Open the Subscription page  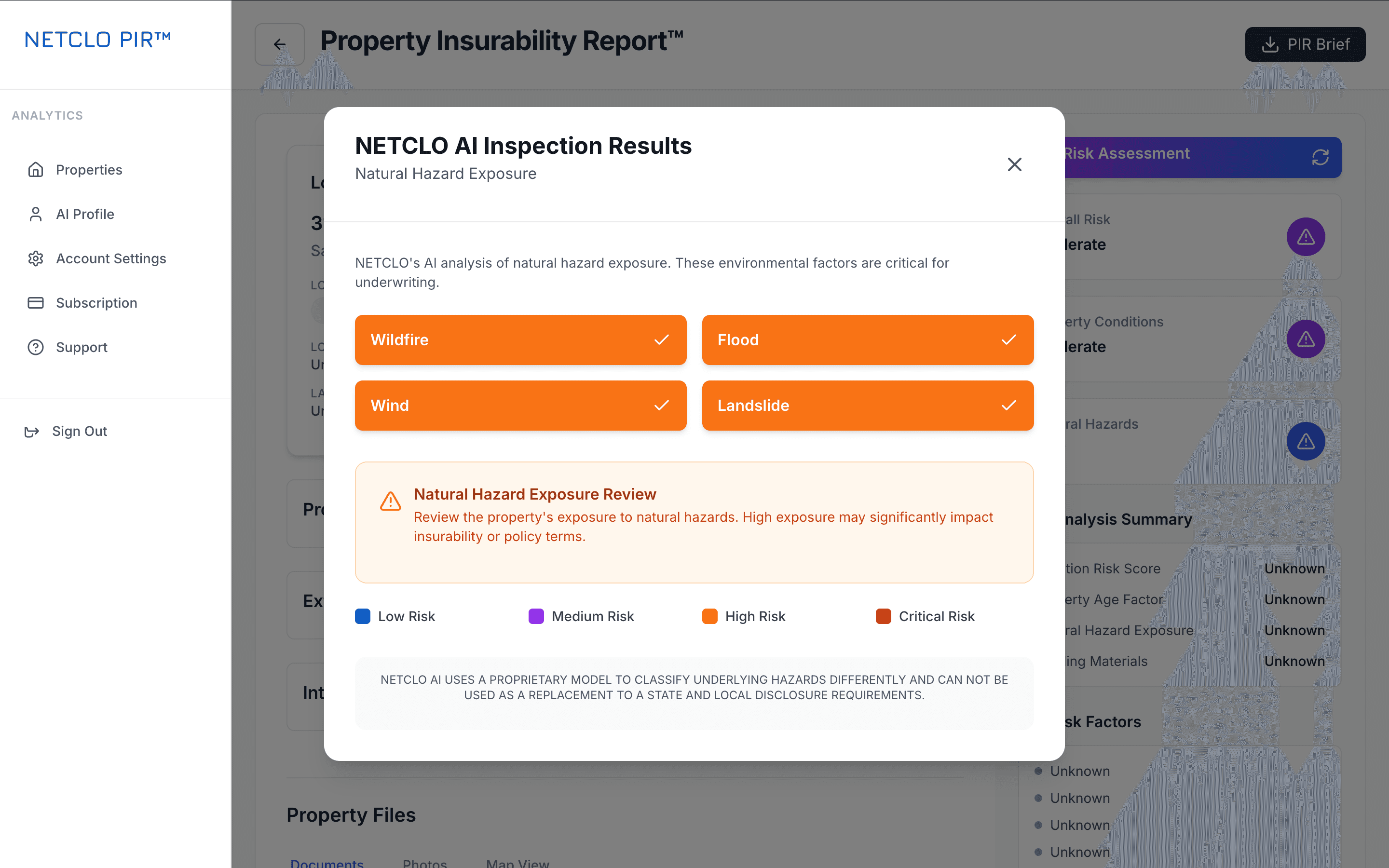pyautogui.click(x=96, y=302)
